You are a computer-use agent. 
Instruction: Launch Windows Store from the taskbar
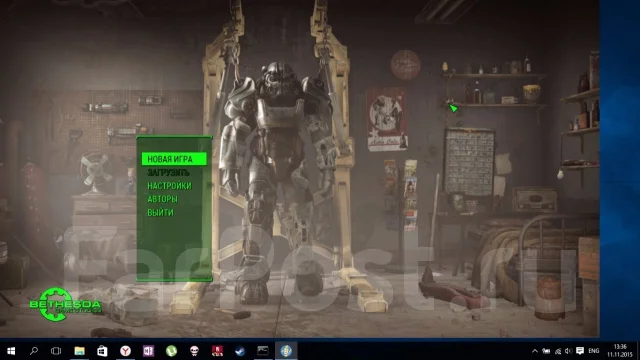102,351
